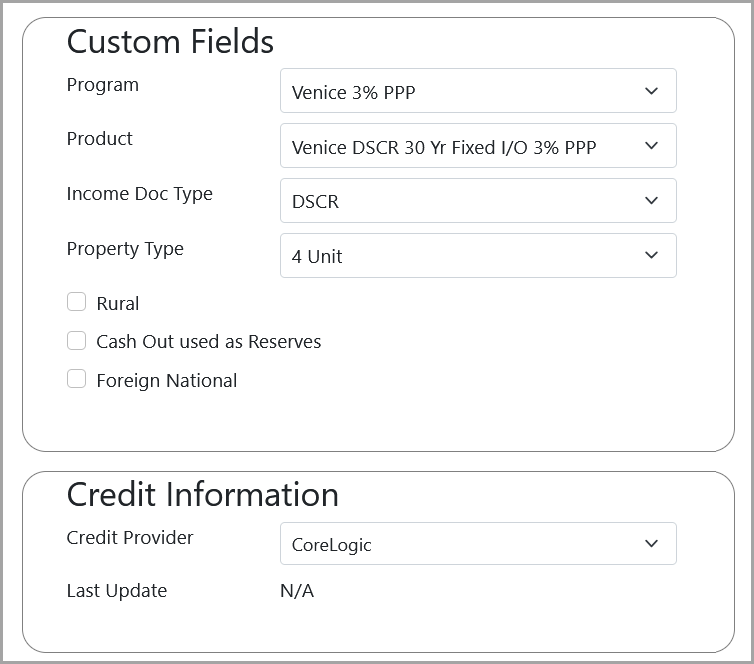
Task: Click the Income Doc Type field label
Action: [139, 194]
